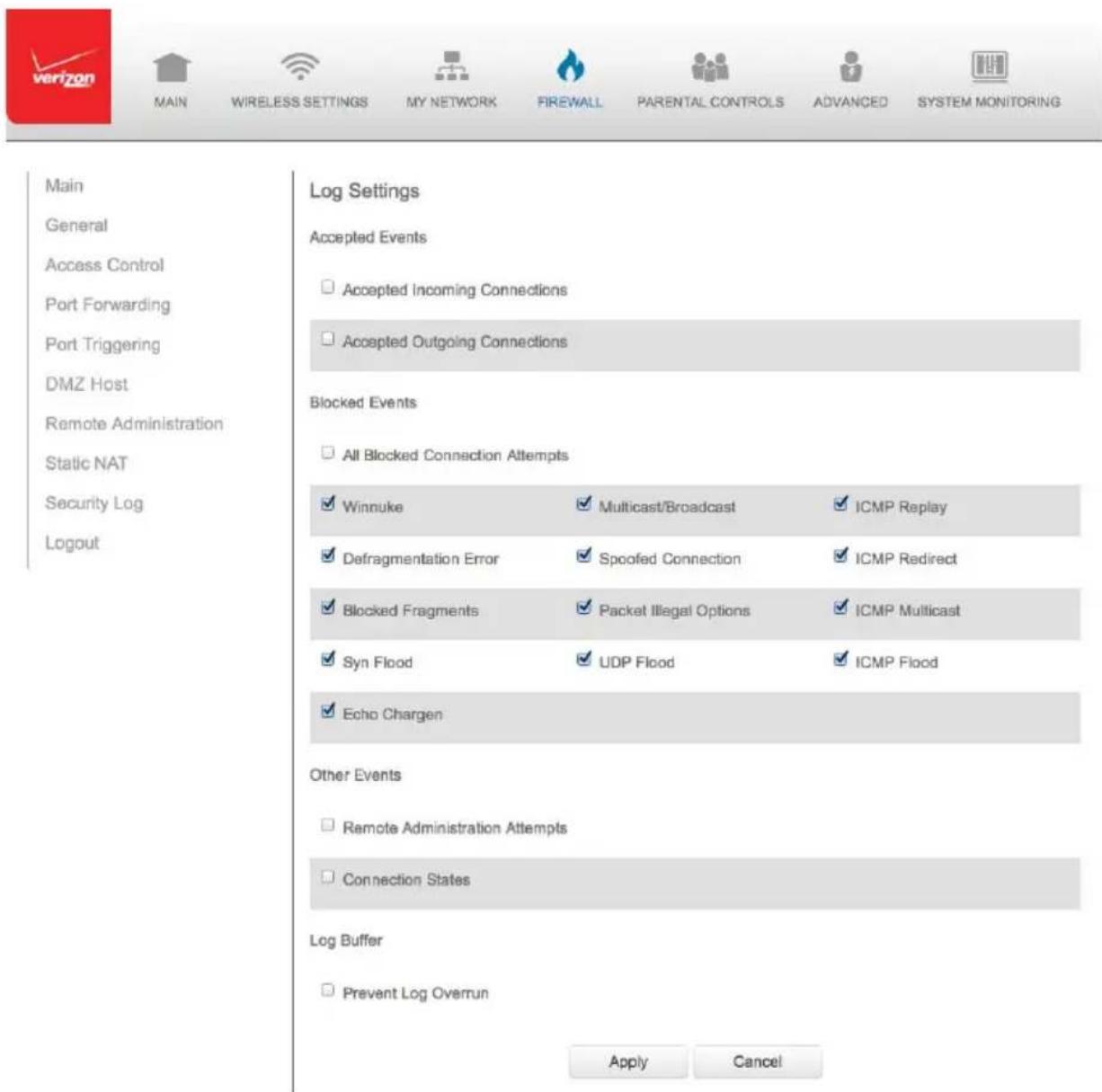Toggle the ICMP Redirect checkbox
Viewport: 1102px width, 1092px height.
coord(840,556)
